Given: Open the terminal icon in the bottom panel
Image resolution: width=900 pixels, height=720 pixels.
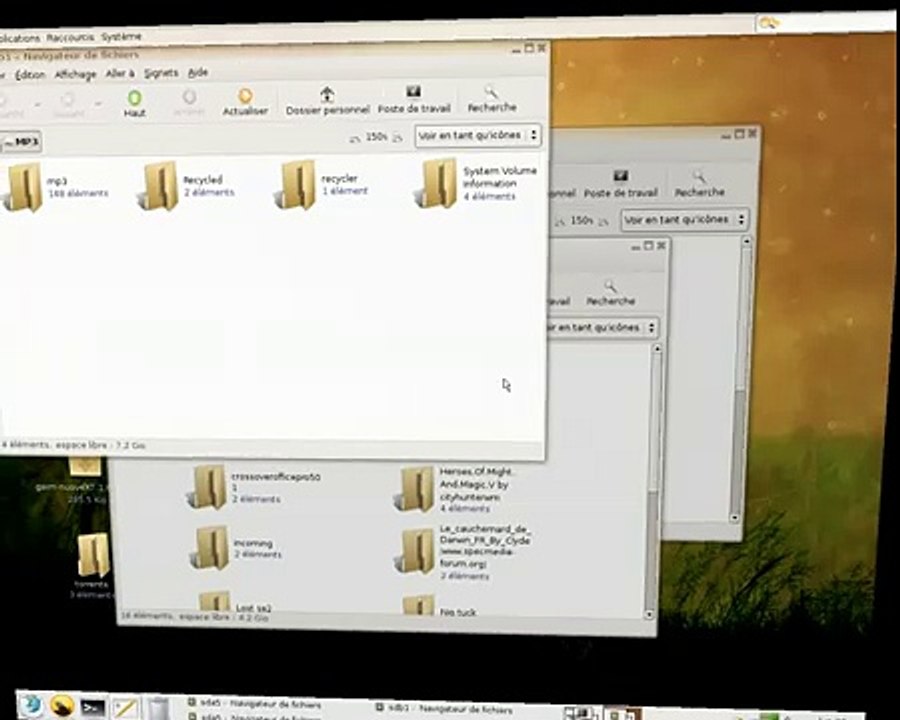Looking at the screenshot, I should [93, 707].
